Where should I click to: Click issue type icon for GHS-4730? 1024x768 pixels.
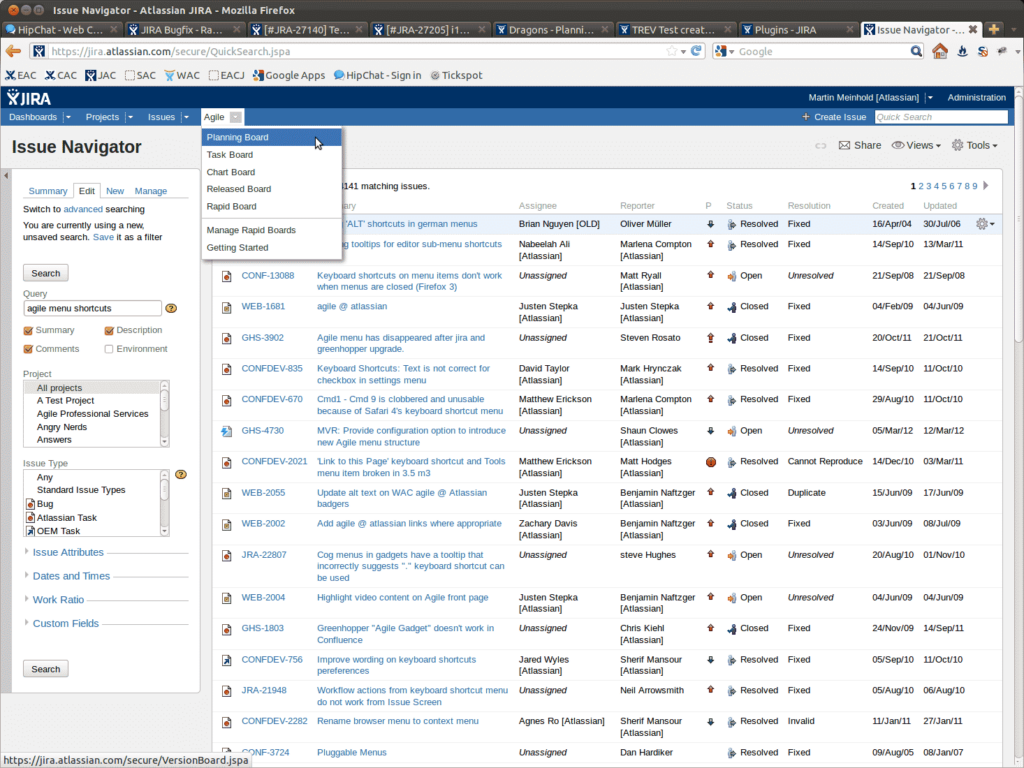coord(227,431)
